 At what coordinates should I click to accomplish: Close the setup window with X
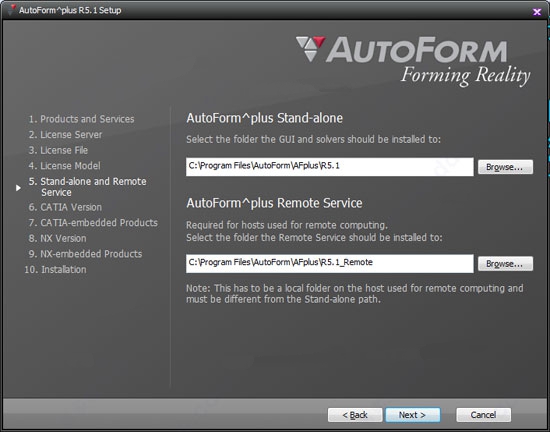point(537,12)
